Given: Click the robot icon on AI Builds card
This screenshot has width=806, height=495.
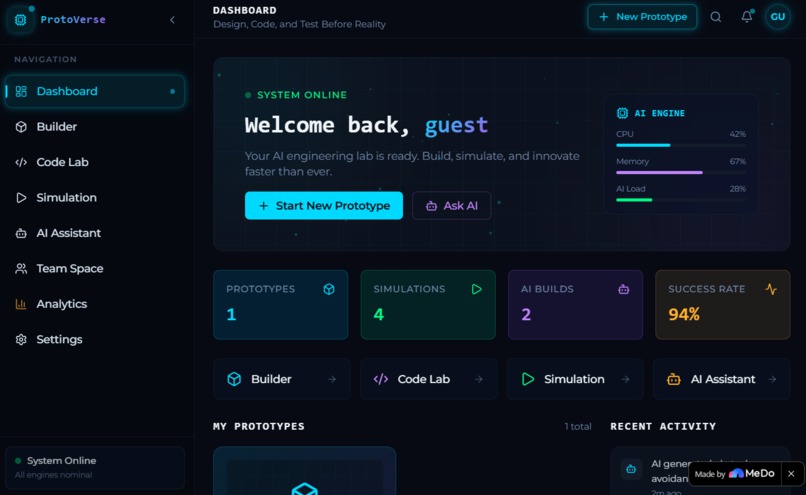Looking at the screenshot, I should click(x=624, y=289).
